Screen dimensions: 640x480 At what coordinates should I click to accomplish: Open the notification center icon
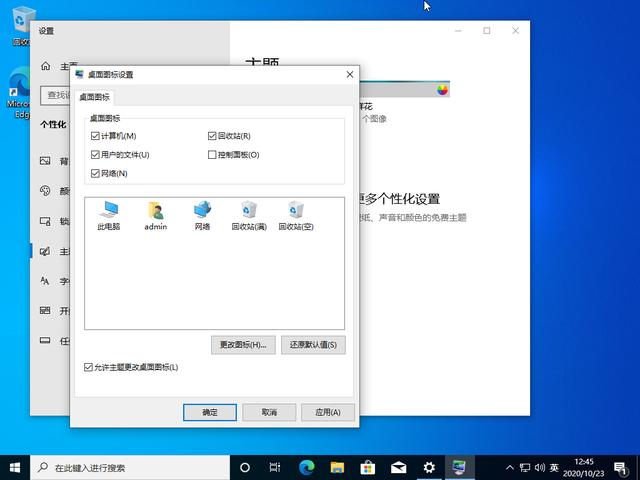[620, 468]
